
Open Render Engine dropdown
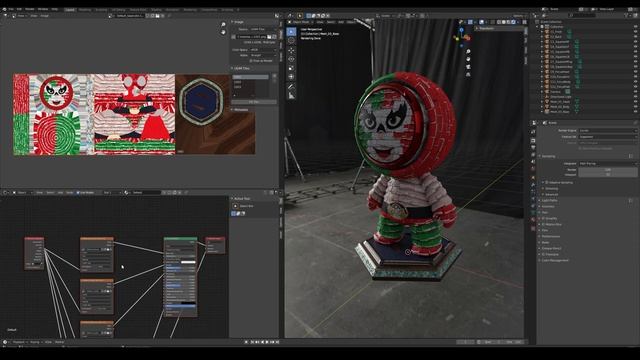pyautogui.click(x=607, y=131)
